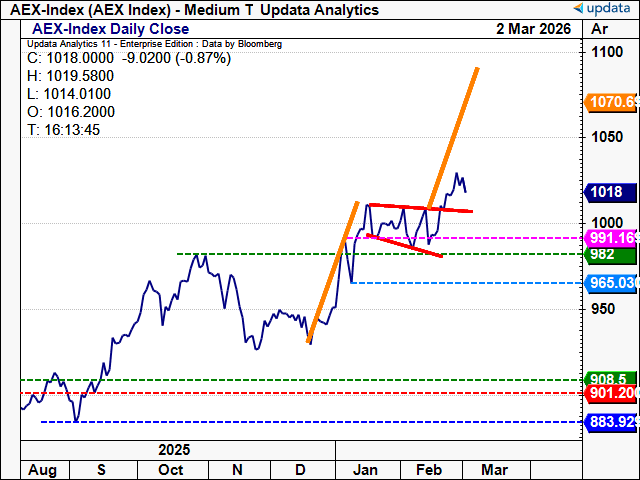The width and height of the screenshot is (640, 480).
Task: Click the green 908.5 price label
Action: pyautogui.click(x=608, y=380)
